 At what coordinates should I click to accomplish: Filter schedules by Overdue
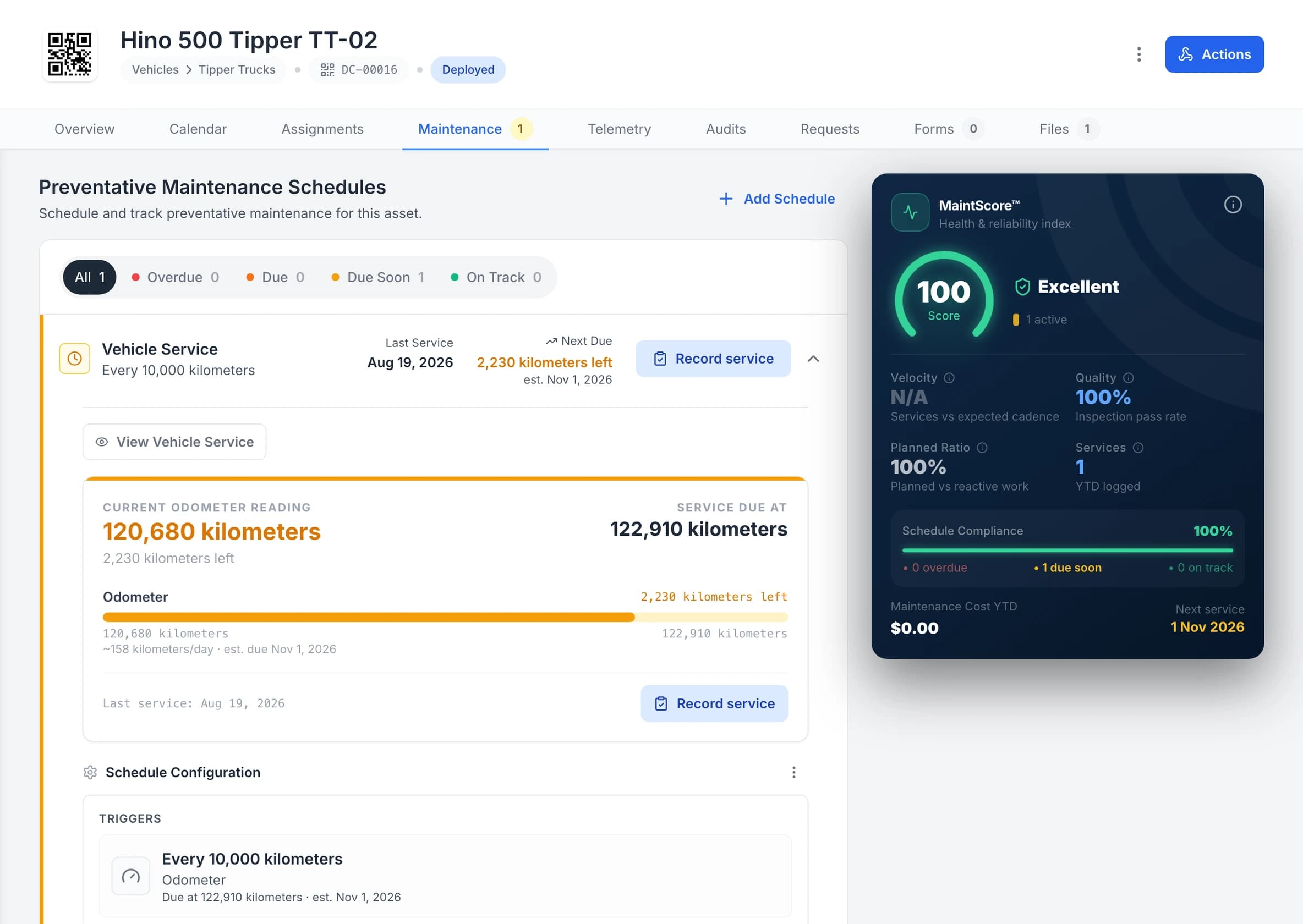click(176, 277)
